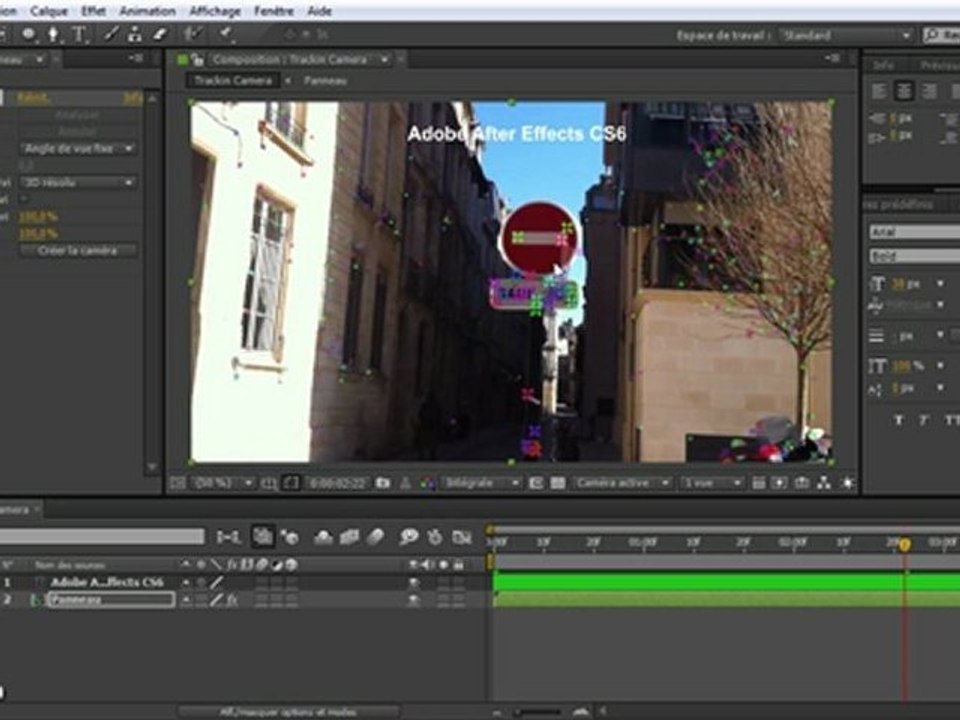Enable draft 3D in timeline
Screen dimensions: 960x720
click(290, 537)
